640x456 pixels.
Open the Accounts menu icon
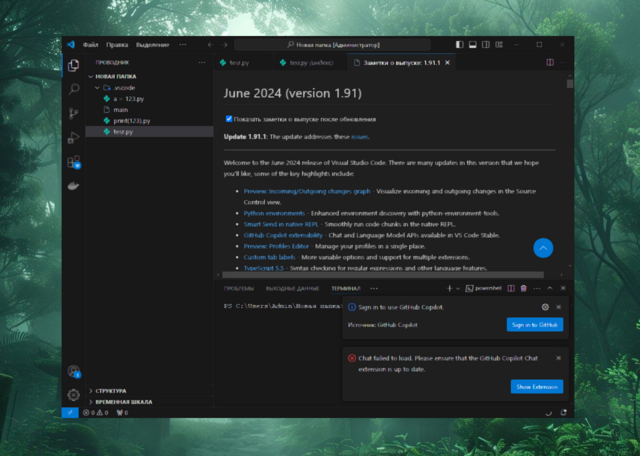click(x=73, y=371)
